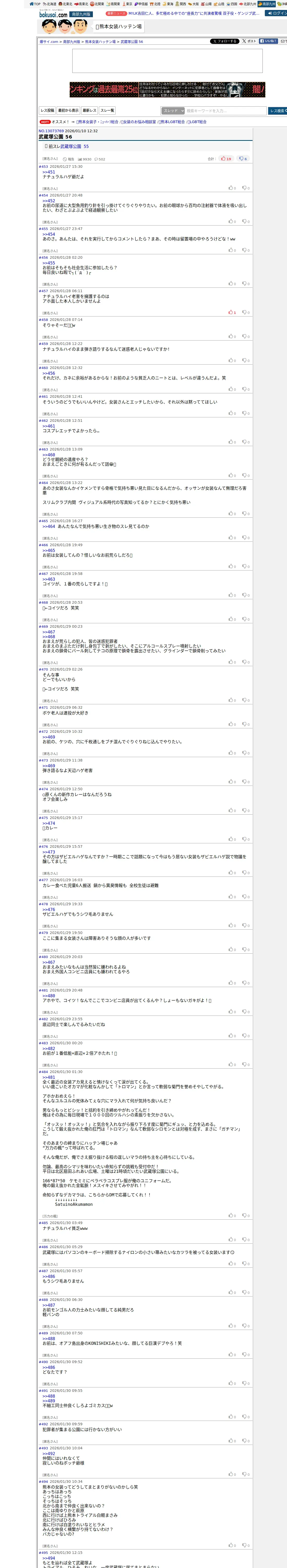Select 北部九州 region in top nav
Viewport: 287px width, 1568px height.
248,4
